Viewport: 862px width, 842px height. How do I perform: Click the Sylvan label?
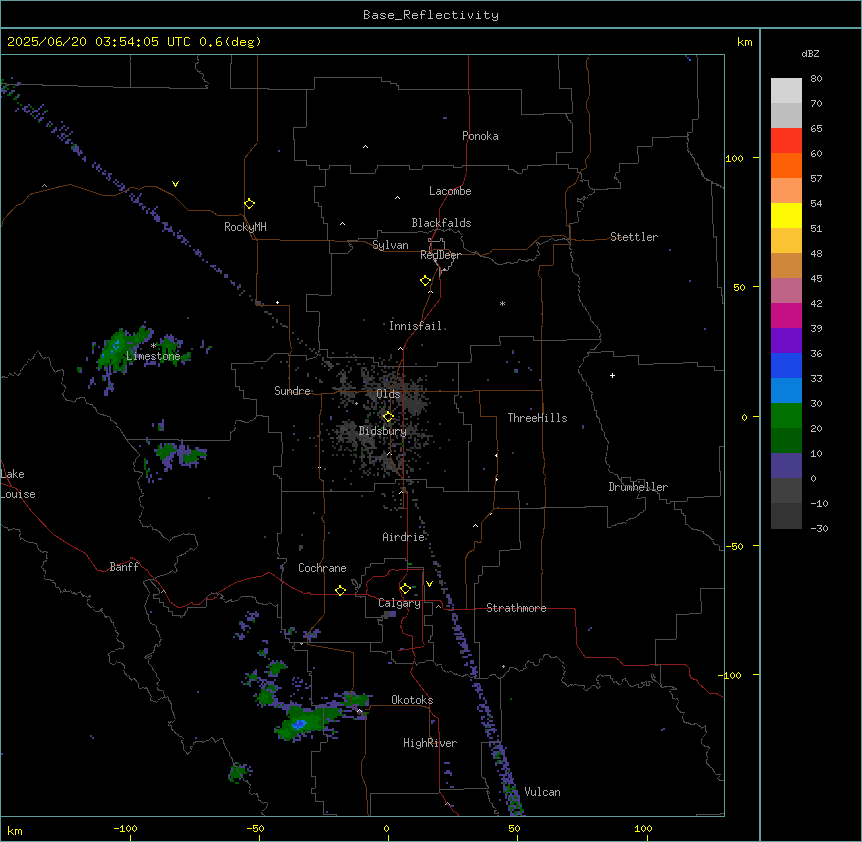(x=390, y=245)
